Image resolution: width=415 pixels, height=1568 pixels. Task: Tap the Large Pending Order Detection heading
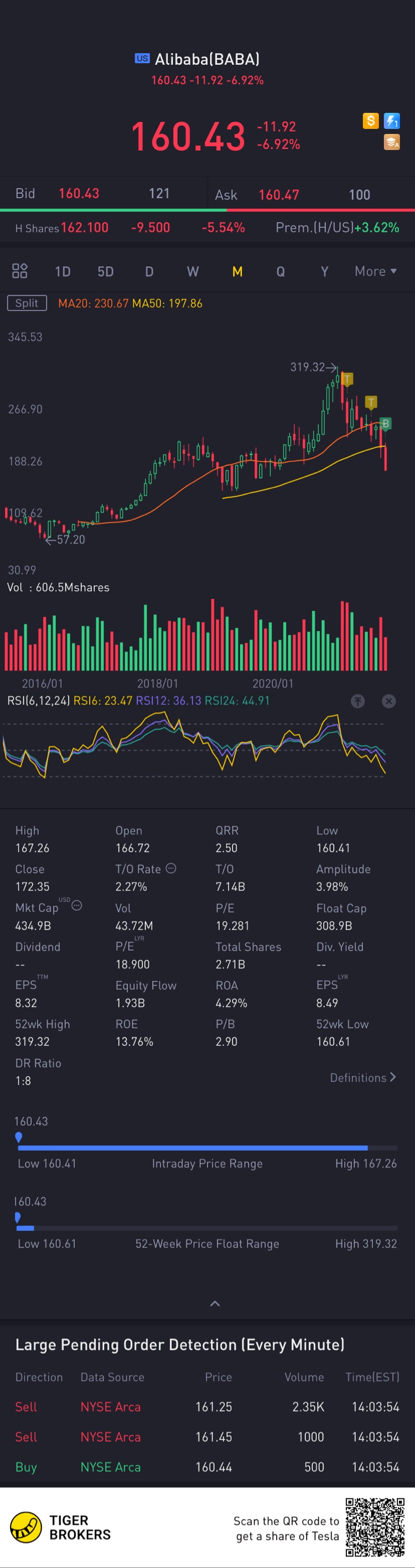coord(180,1345)
